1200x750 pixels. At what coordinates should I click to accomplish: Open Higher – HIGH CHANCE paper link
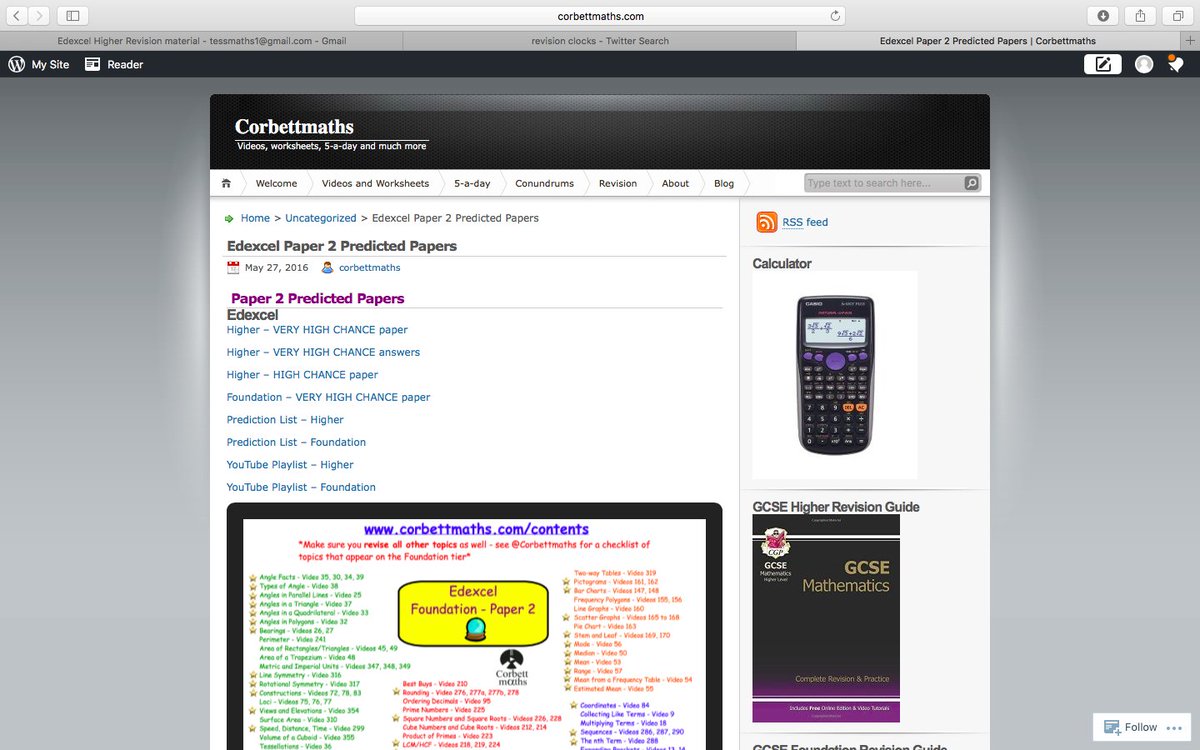pos(302,375)
